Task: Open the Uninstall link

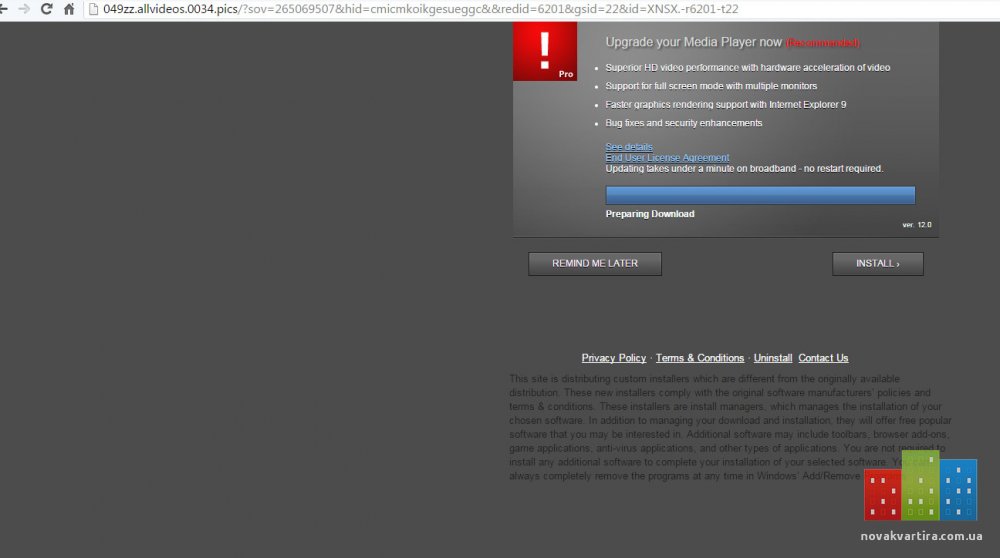Action: click(773, 358)
